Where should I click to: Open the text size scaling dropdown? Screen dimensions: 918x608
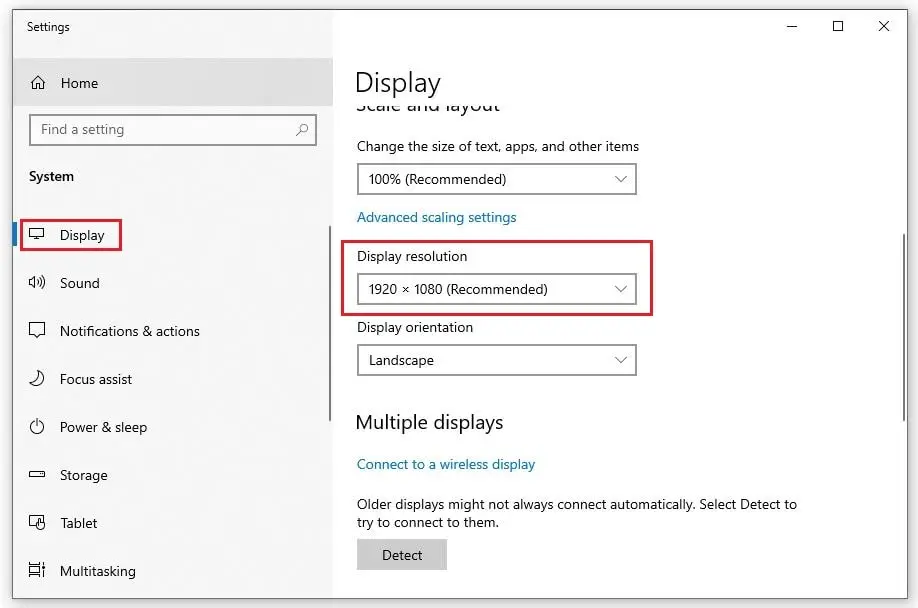pos(497,179)
